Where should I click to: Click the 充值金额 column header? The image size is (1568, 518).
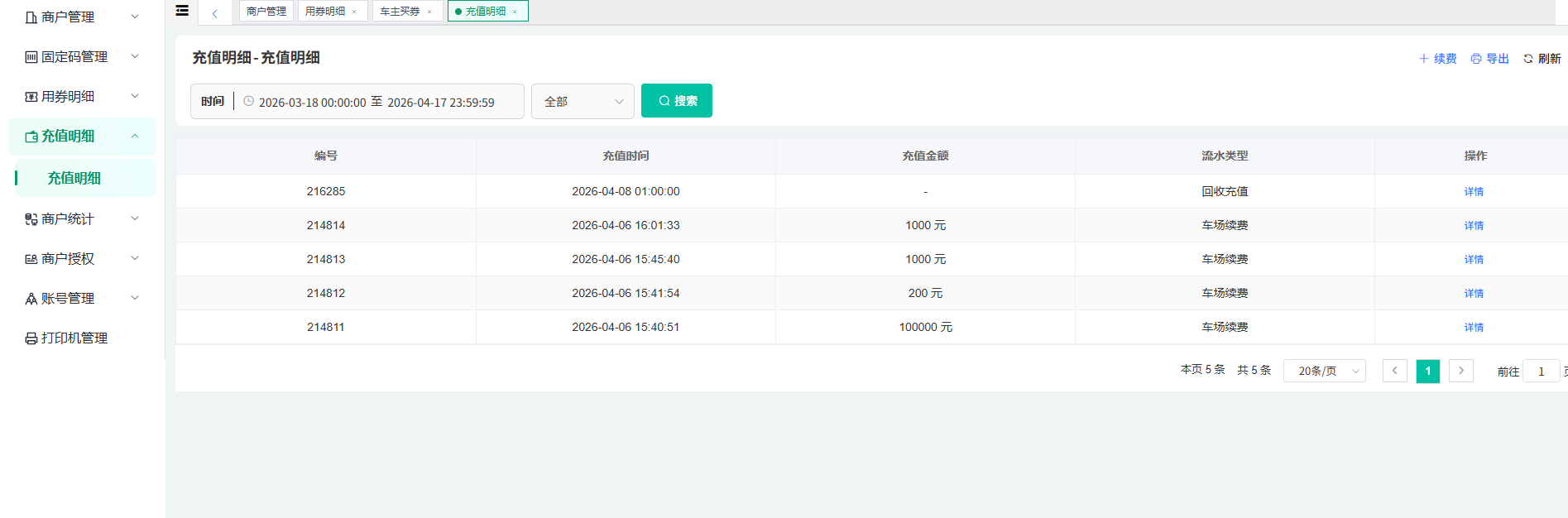coord(925,156)
